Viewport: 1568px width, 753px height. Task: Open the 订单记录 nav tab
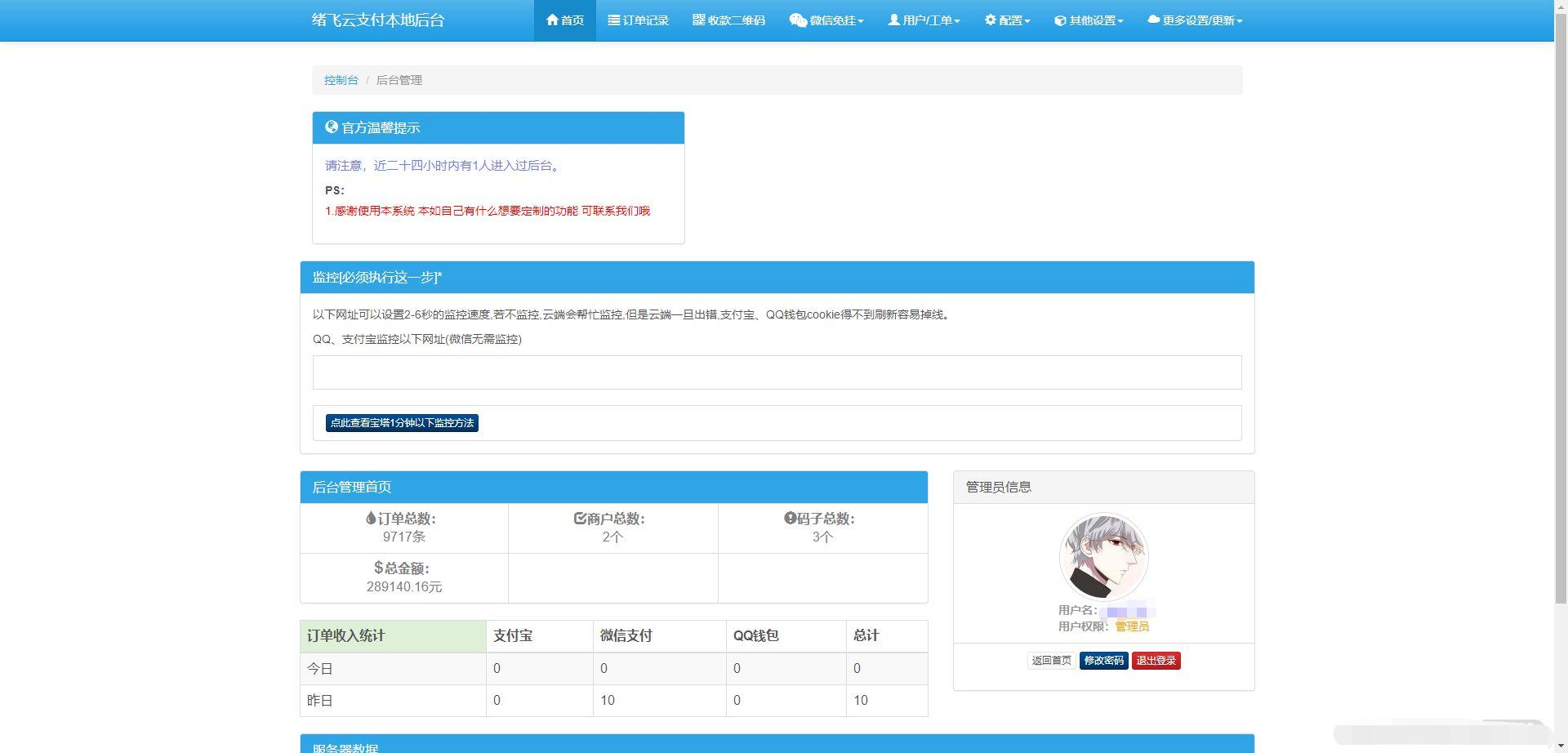coord(638,20)
